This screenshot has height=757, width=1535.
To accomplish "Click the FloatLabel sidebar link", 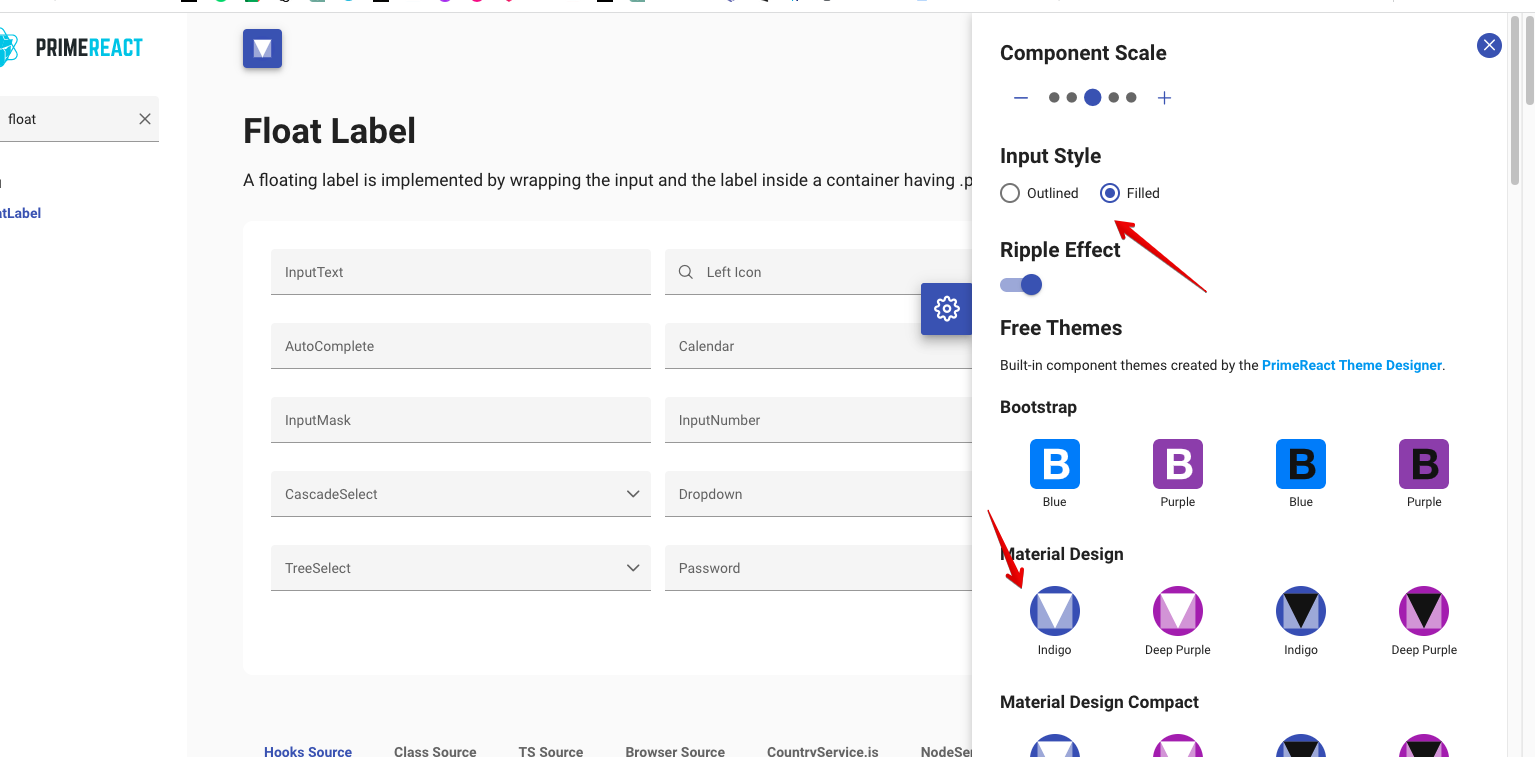I will 20,213.
